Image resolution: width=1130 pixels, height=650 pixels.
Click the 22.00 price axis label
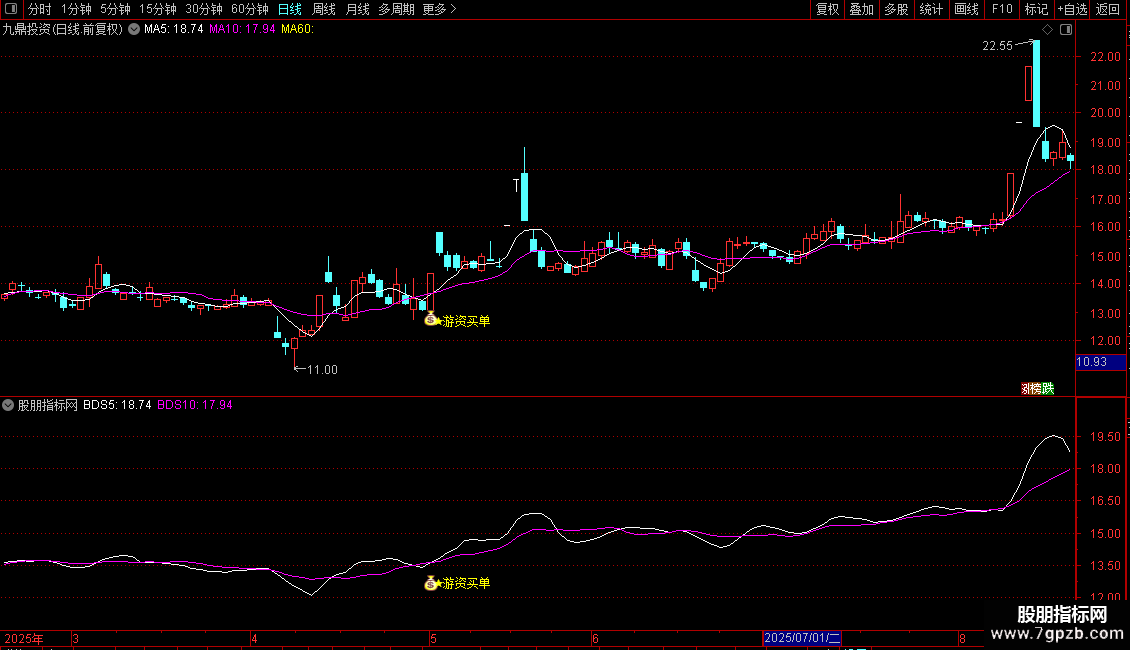click(x=1105, y=57)
